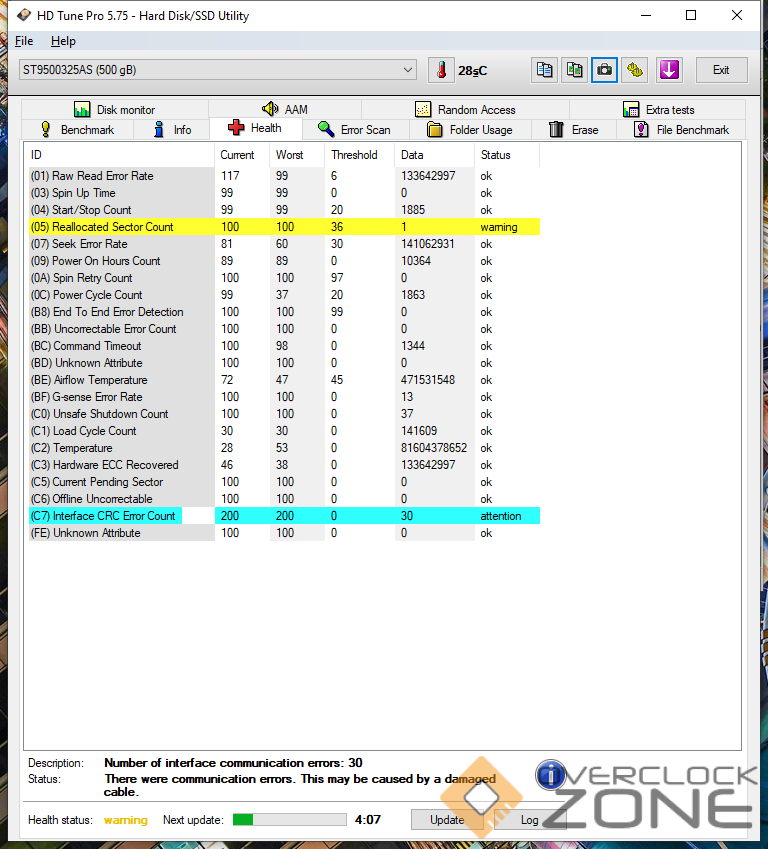The height and width of the screenshot is (849, 768).
Task: Click the 81604378652 data value
Action: pos(434,448)
